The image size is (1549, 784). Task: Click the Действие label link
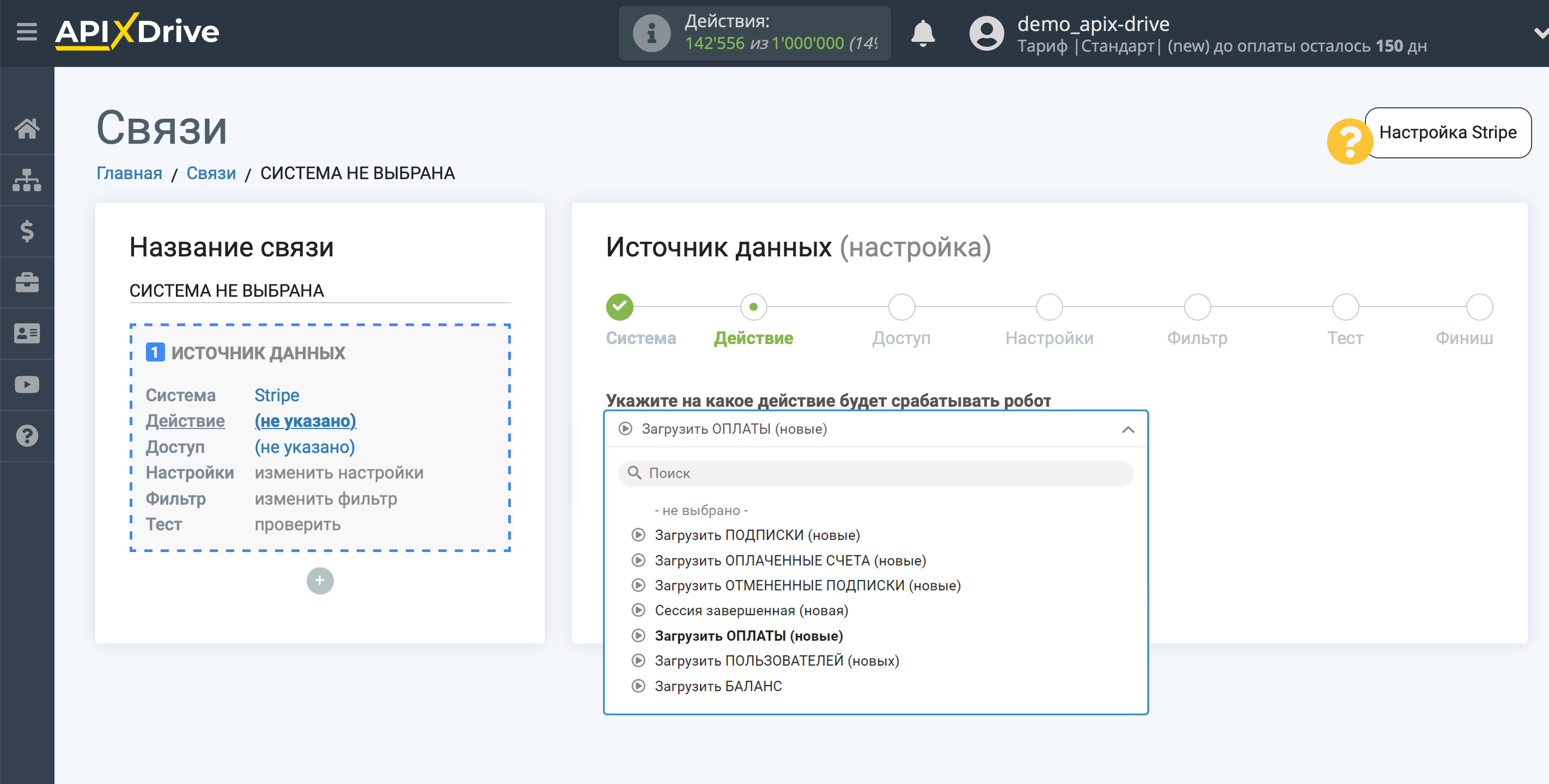pos(185,421)
